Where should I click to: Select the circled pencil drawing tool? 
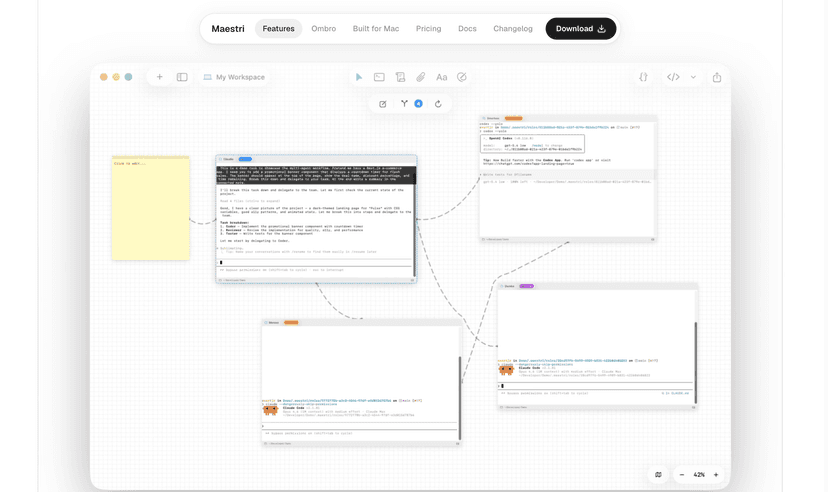point(462,77)
